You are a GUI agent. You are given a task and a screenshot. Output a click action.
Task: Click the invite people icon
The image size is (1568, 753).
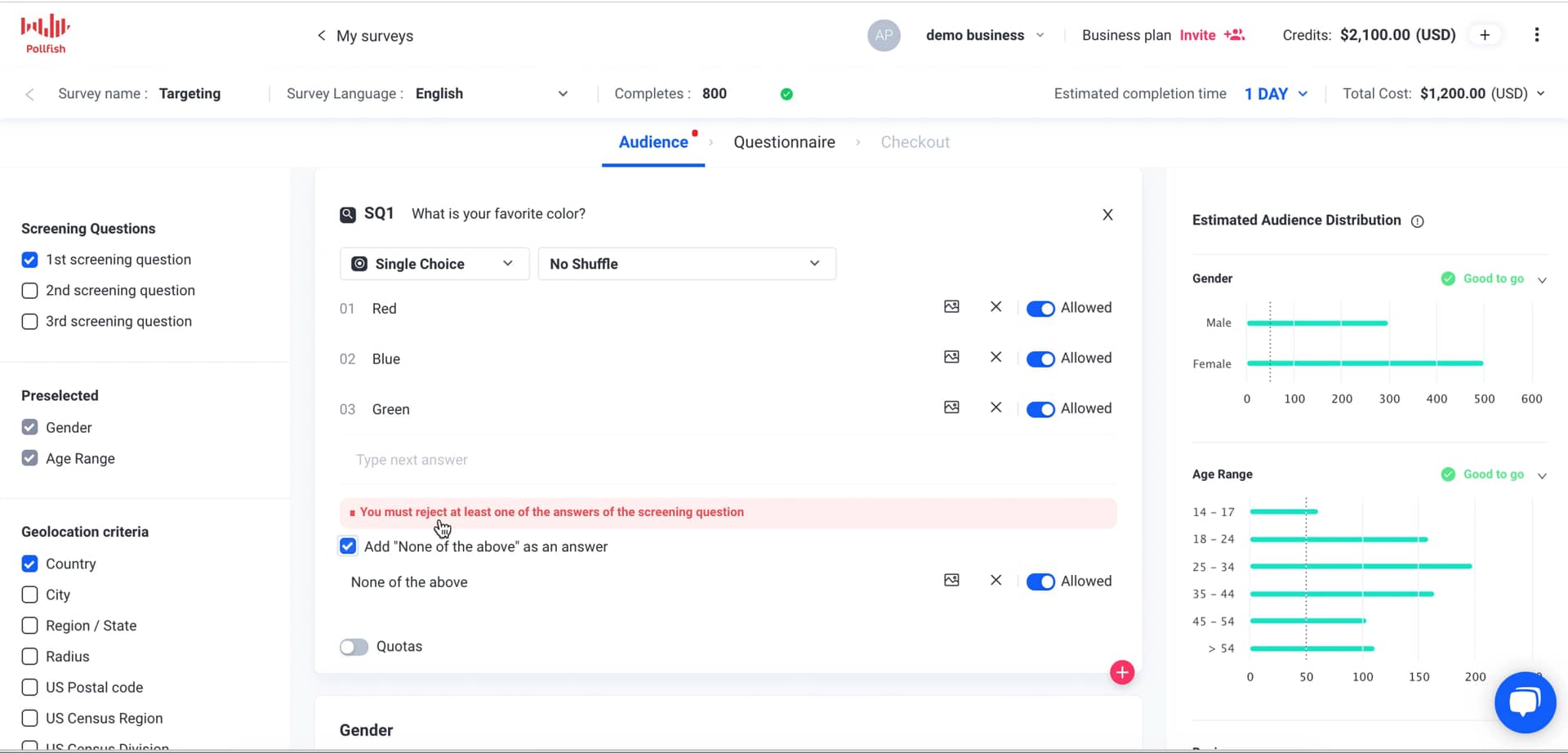(x=1234, y=35)
